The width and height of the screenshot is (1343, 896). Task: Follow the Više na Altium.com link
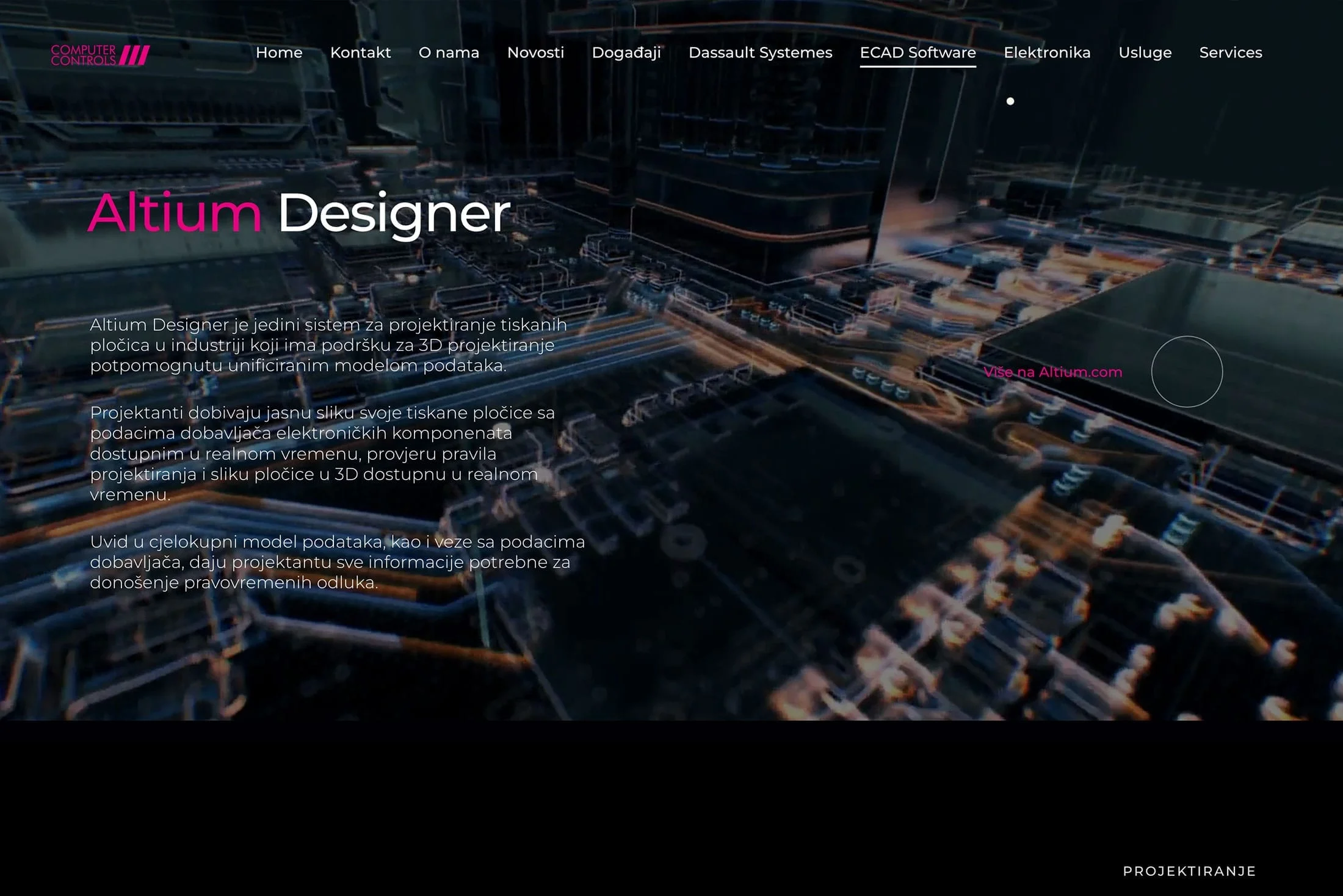pyautogui.click(x=1052, y=372)
